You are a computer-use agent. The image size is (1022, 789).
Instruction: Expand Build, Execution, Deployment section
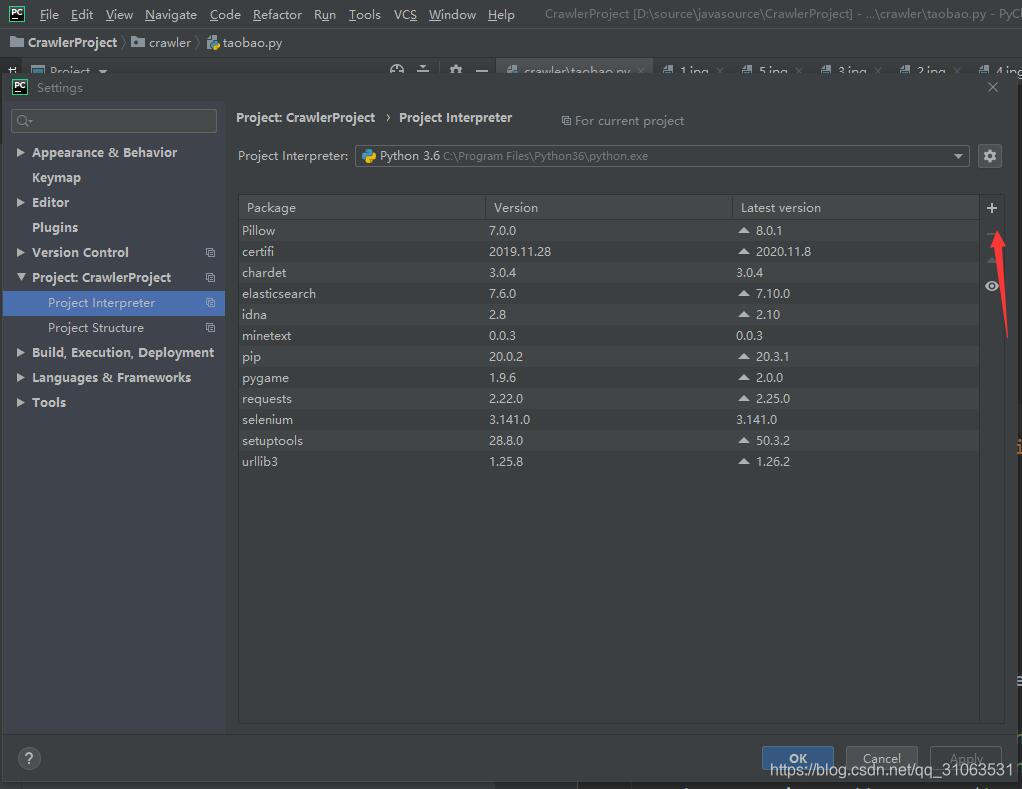(x=21, y=352)
